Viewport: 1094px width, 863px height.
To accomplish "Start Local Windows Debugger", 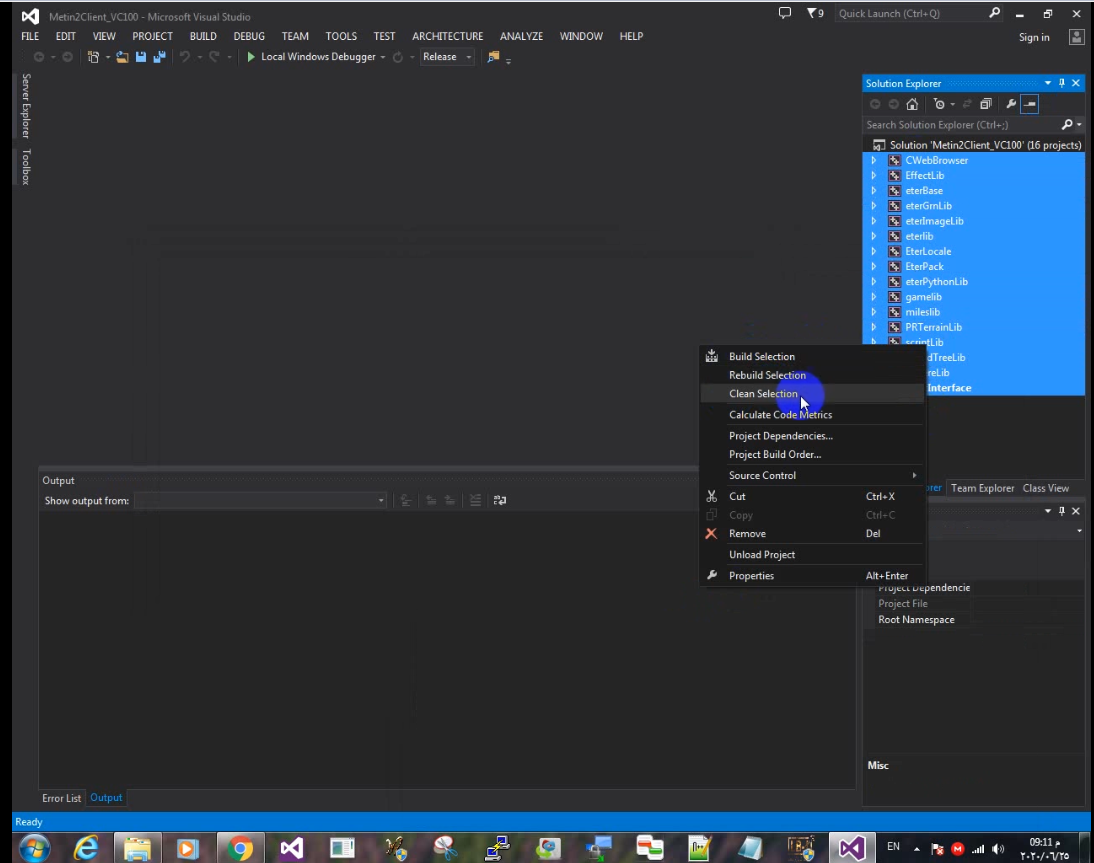I will click(x=310, y=57).
